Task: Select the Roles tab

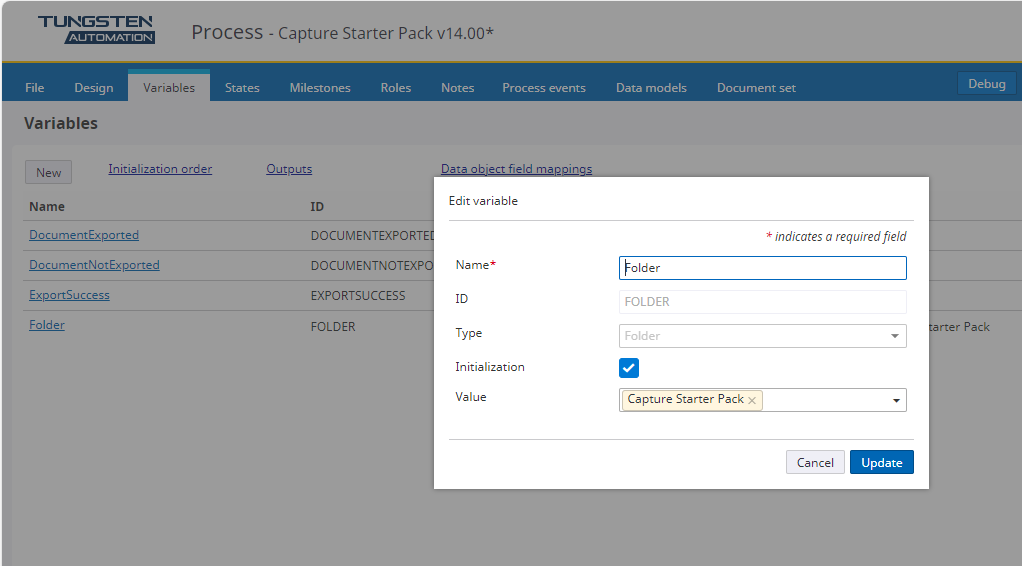Action: tap(396, 87)
